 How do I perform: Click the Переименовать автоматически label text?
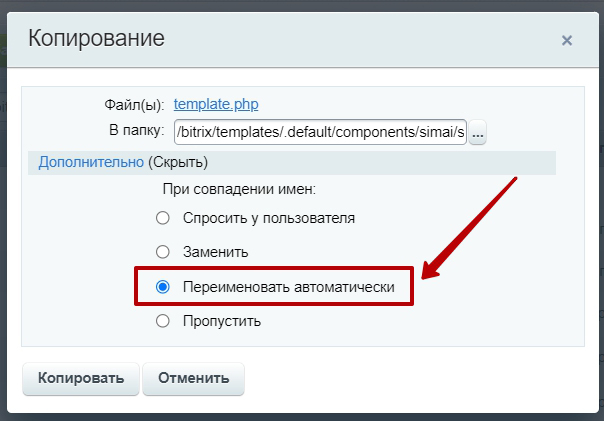click(x=288, y=287)
